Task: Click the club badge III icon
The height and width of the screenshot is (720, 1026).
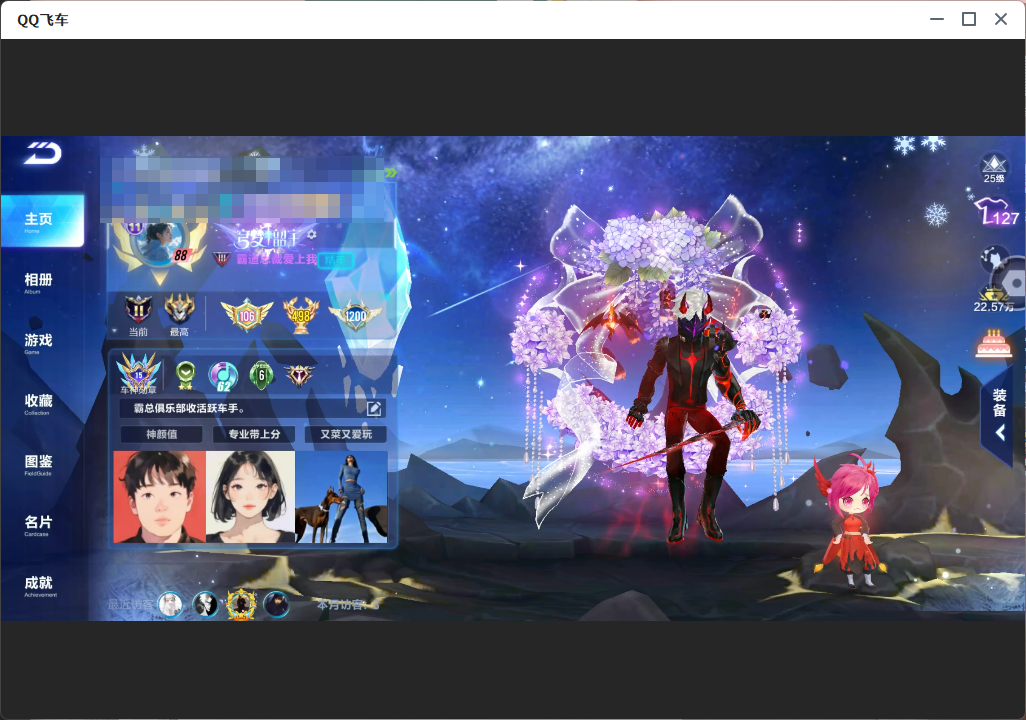Action: (x=221, y=260)
